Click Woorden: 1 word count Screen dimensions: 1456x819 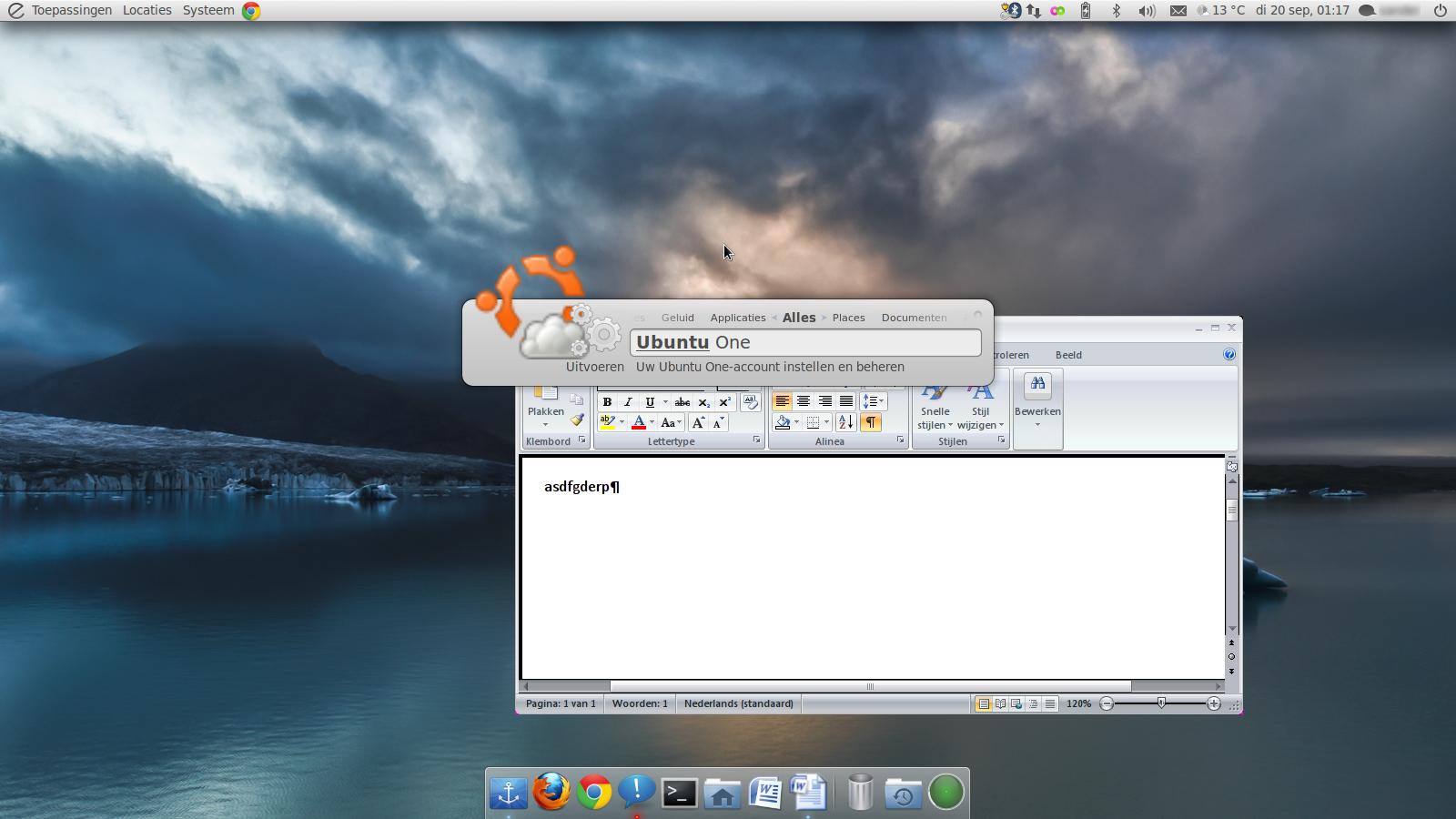(640, 703)
